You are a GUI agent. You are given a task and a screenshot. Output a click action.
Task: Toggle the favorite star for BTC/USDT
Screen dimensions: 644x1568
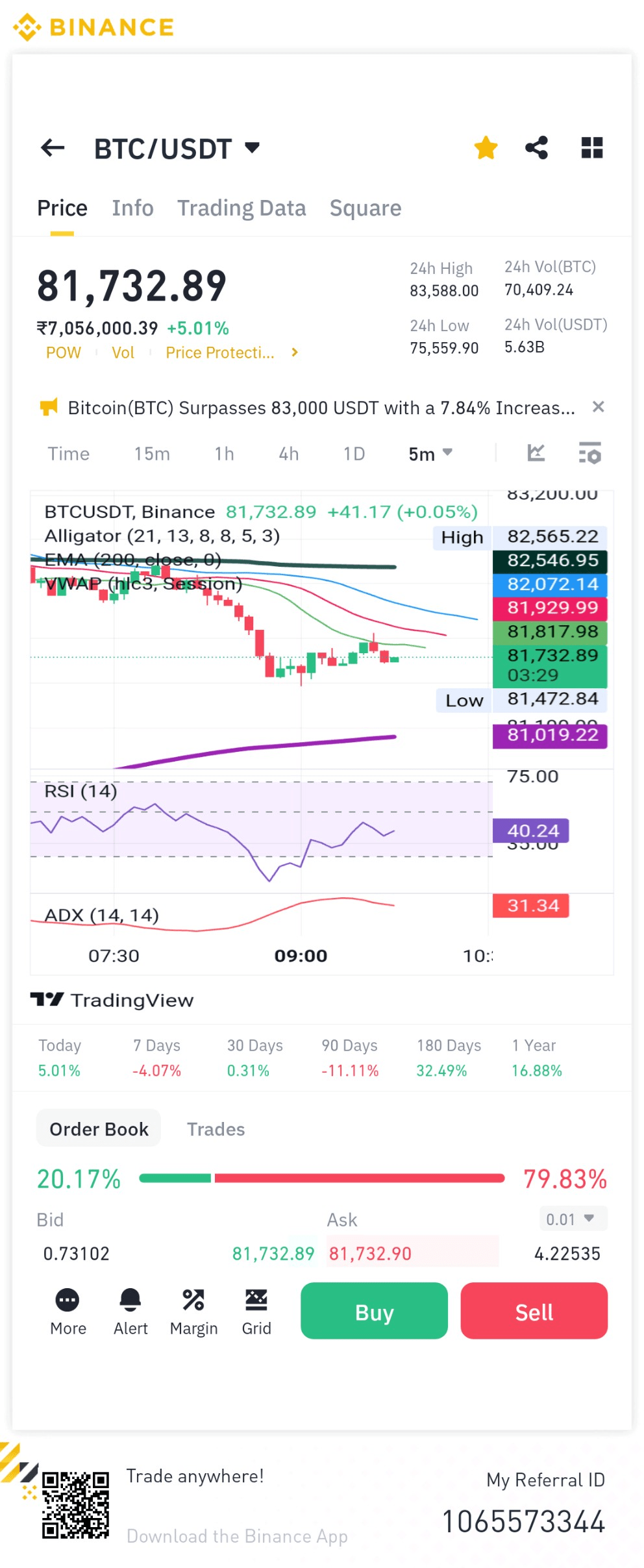(486, 148)
